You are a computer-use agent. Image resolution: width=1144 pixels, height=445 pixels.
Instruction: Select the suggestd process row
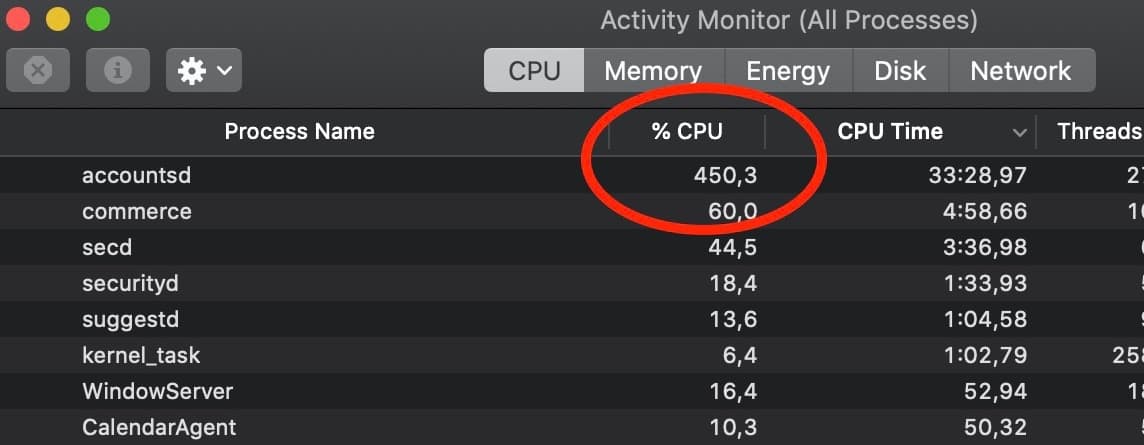click(x=130, y=319)
